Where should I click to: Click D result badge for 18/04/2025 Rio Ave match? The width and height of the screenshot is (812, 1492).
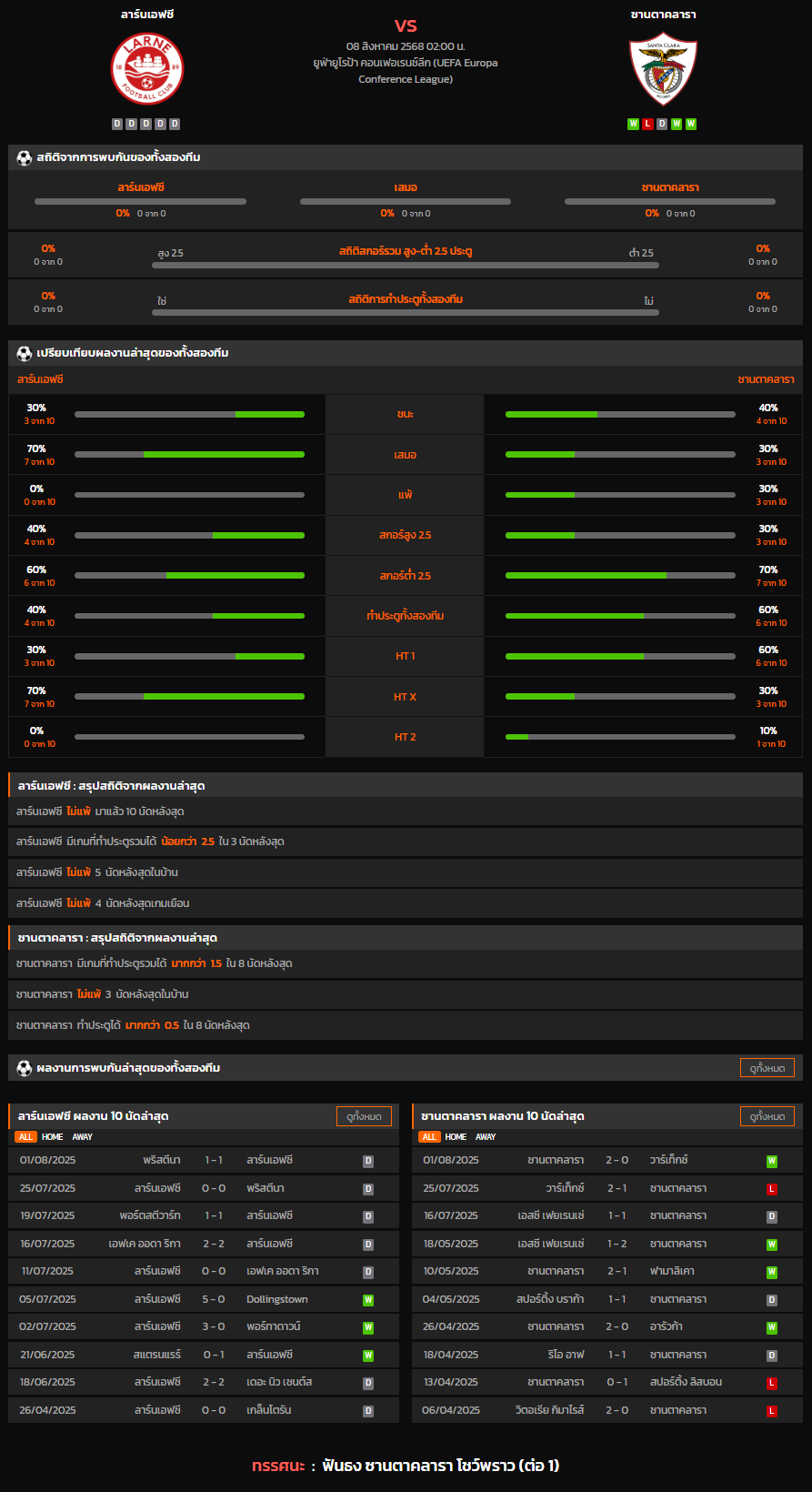click(x=772, y=1356)
